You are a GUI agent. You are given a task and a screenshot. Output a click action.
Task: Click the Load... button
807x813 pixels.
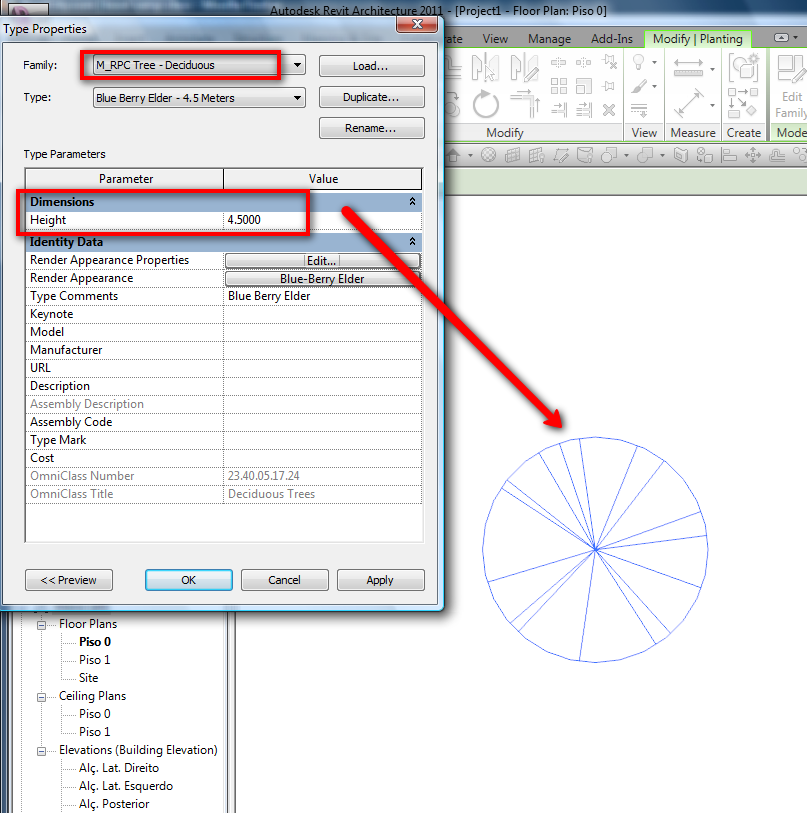pos(371,66)
